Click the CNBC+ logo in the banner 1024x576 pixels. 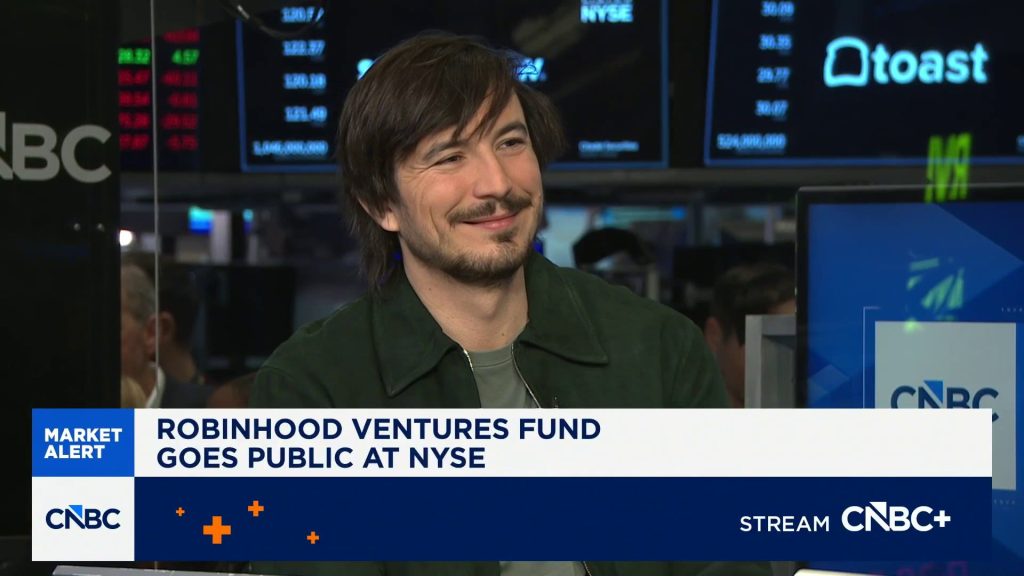895,519
